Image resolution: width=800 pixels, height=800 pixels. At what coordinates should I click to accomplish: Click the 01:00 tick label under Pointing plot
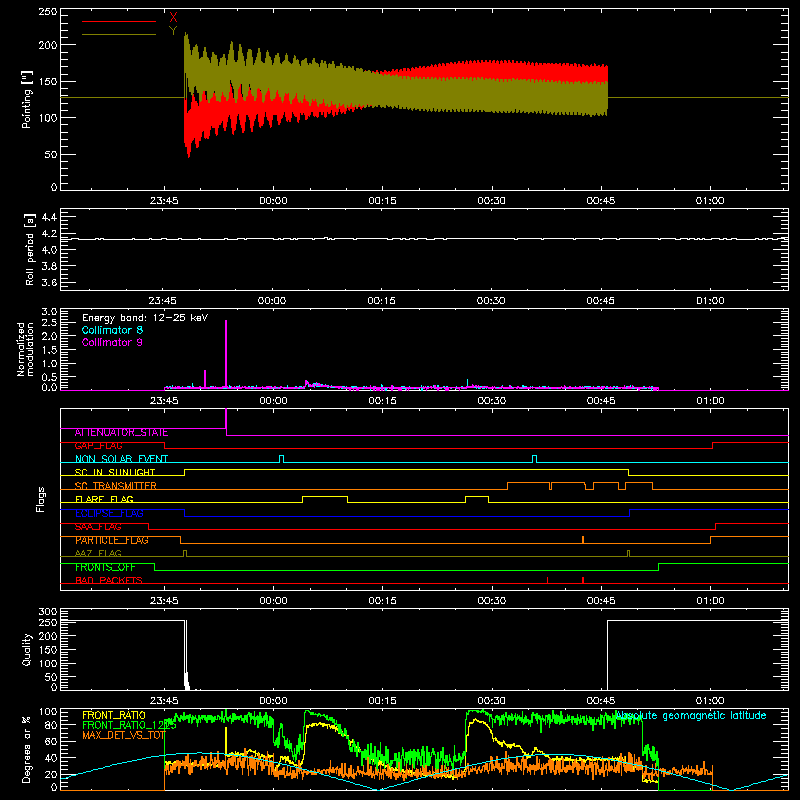click(710, 201)
